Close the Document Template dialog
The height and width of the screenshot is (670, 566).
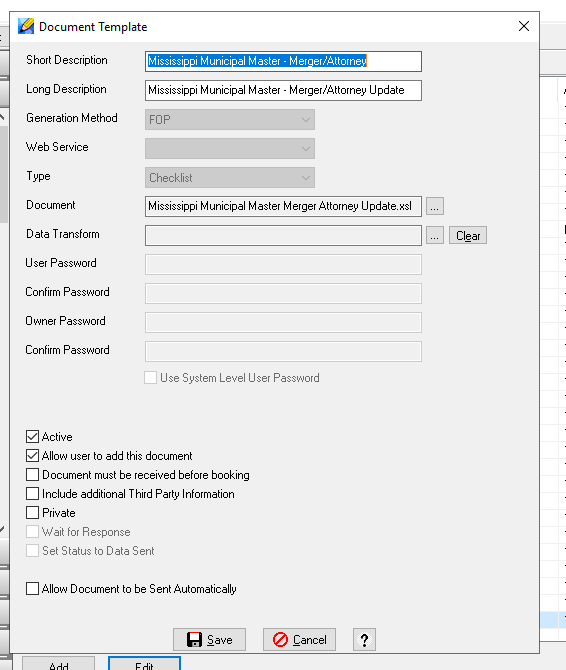coord(524,26)
